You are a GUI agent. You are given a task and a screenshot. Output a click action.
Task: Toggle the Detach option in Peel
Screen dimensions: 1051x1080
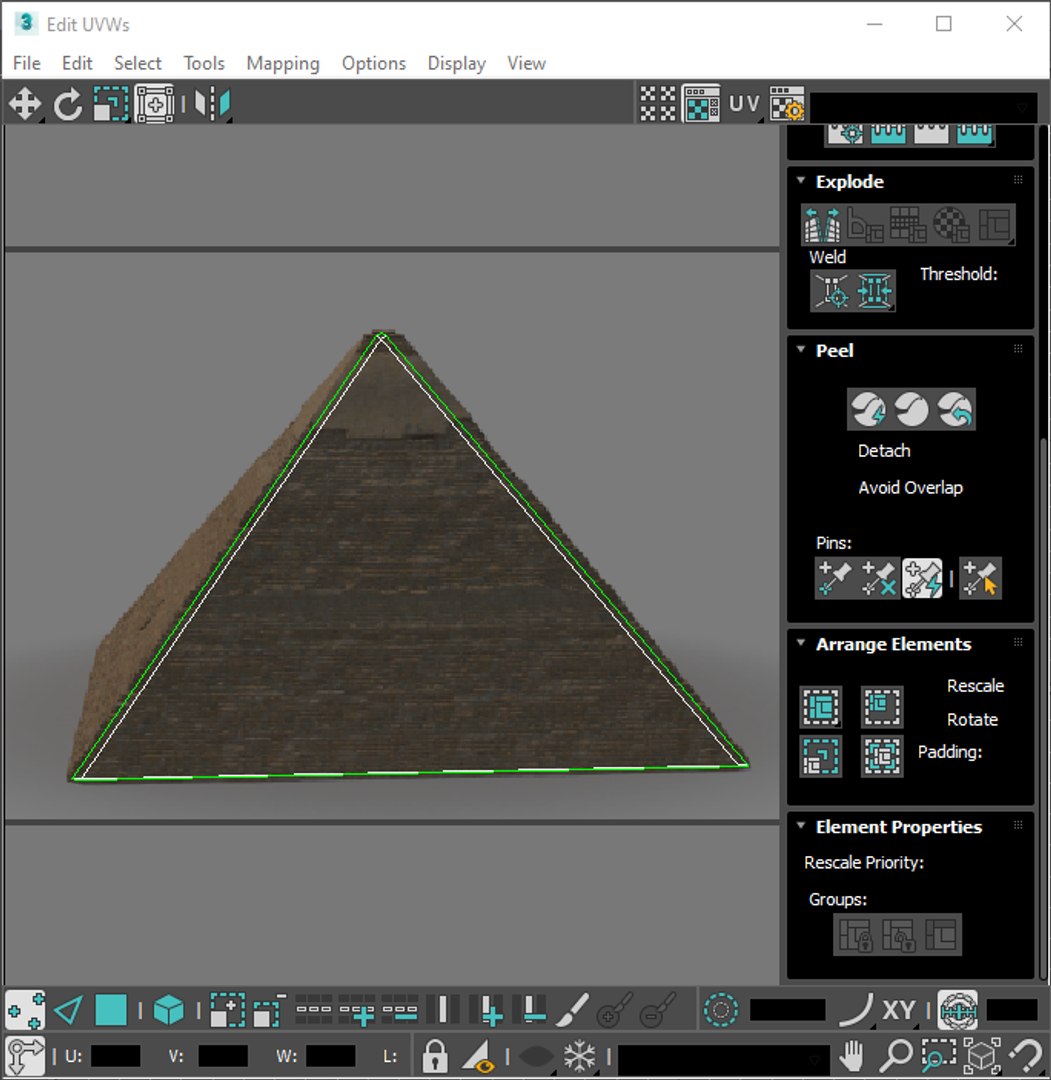(884, 450)
